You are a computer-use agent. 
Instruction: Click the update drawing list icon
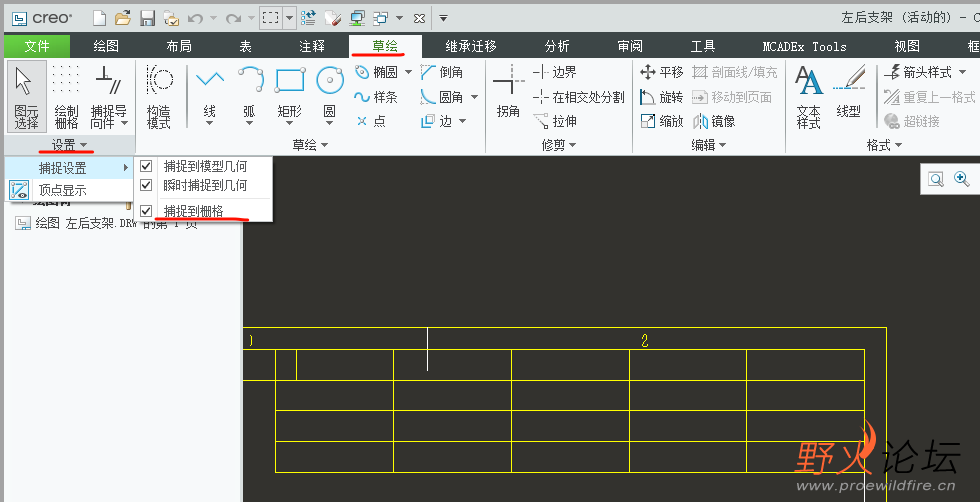[308, 18]
